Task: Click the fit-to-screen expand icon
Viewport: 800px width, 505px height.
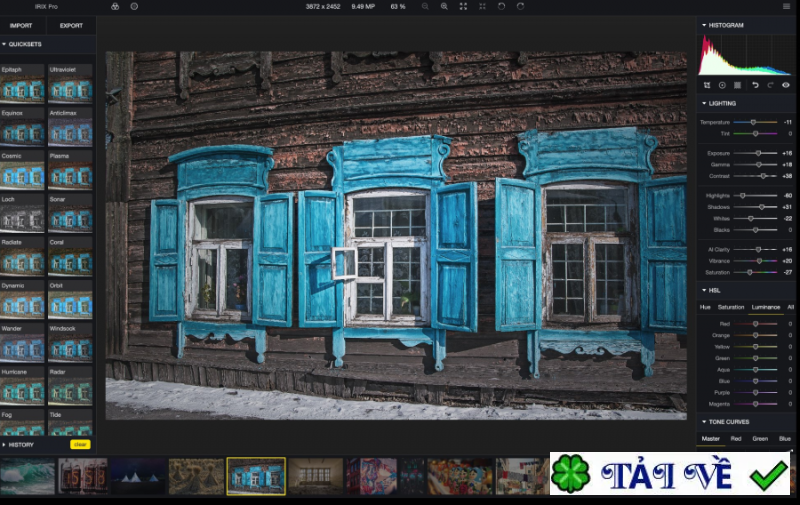Action: pyautogui.click(x=463, y=6)
